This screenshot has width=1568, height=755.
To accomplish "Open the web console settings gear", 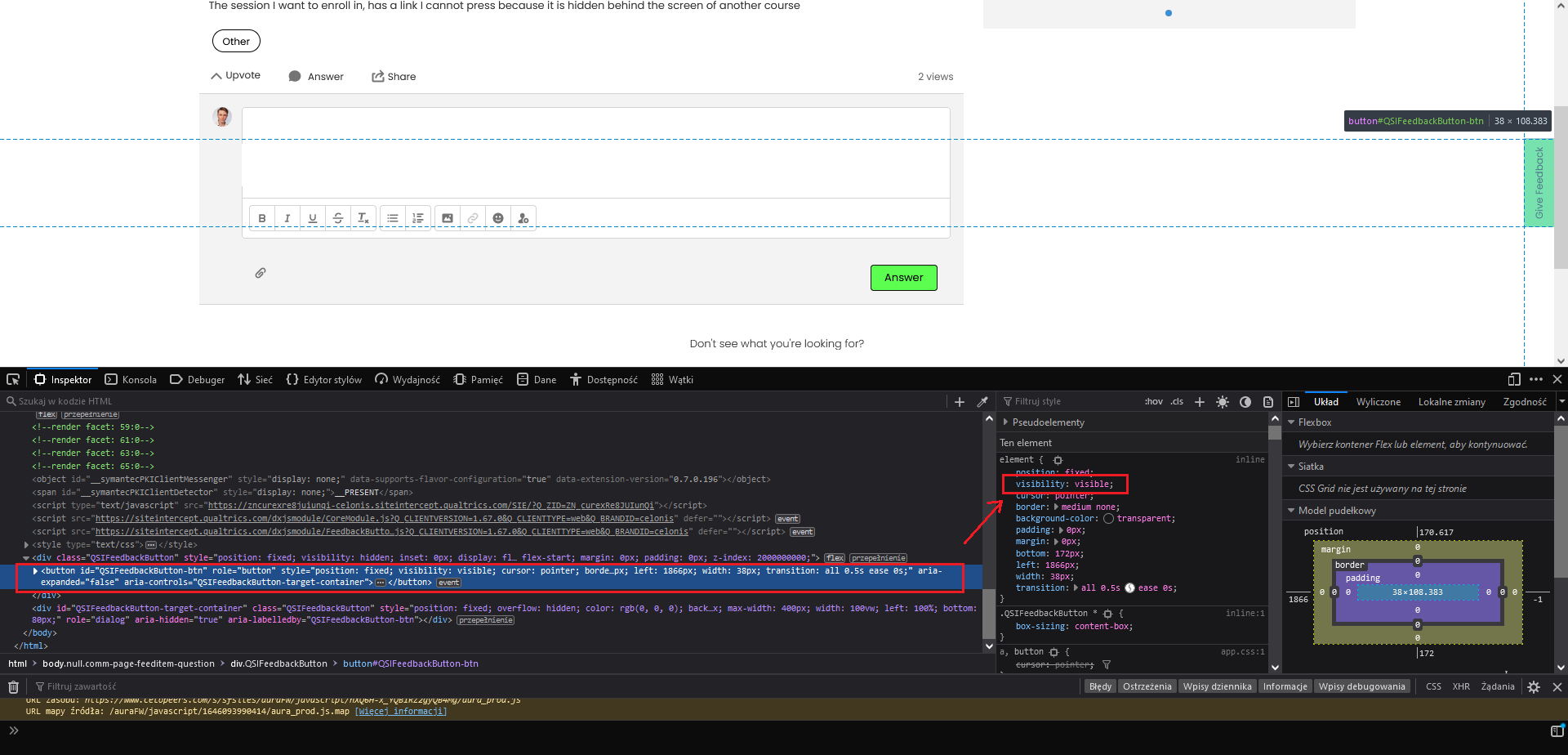I will [1534, 686].
